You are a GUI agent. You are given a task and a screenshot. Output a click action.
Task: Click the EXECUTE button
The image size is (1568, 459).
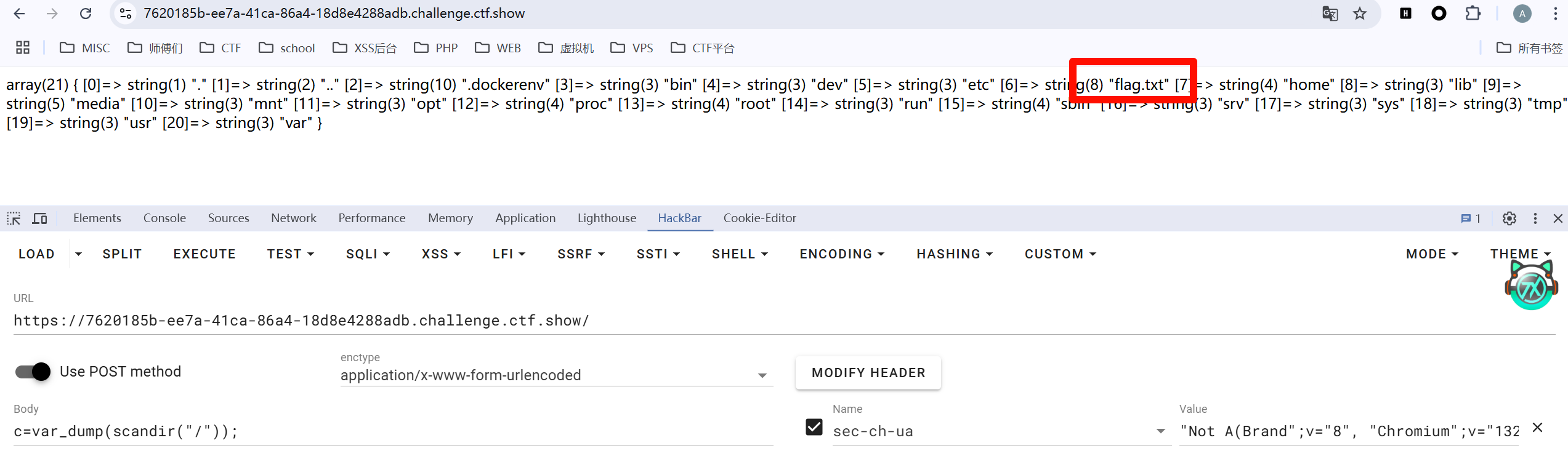204,254
